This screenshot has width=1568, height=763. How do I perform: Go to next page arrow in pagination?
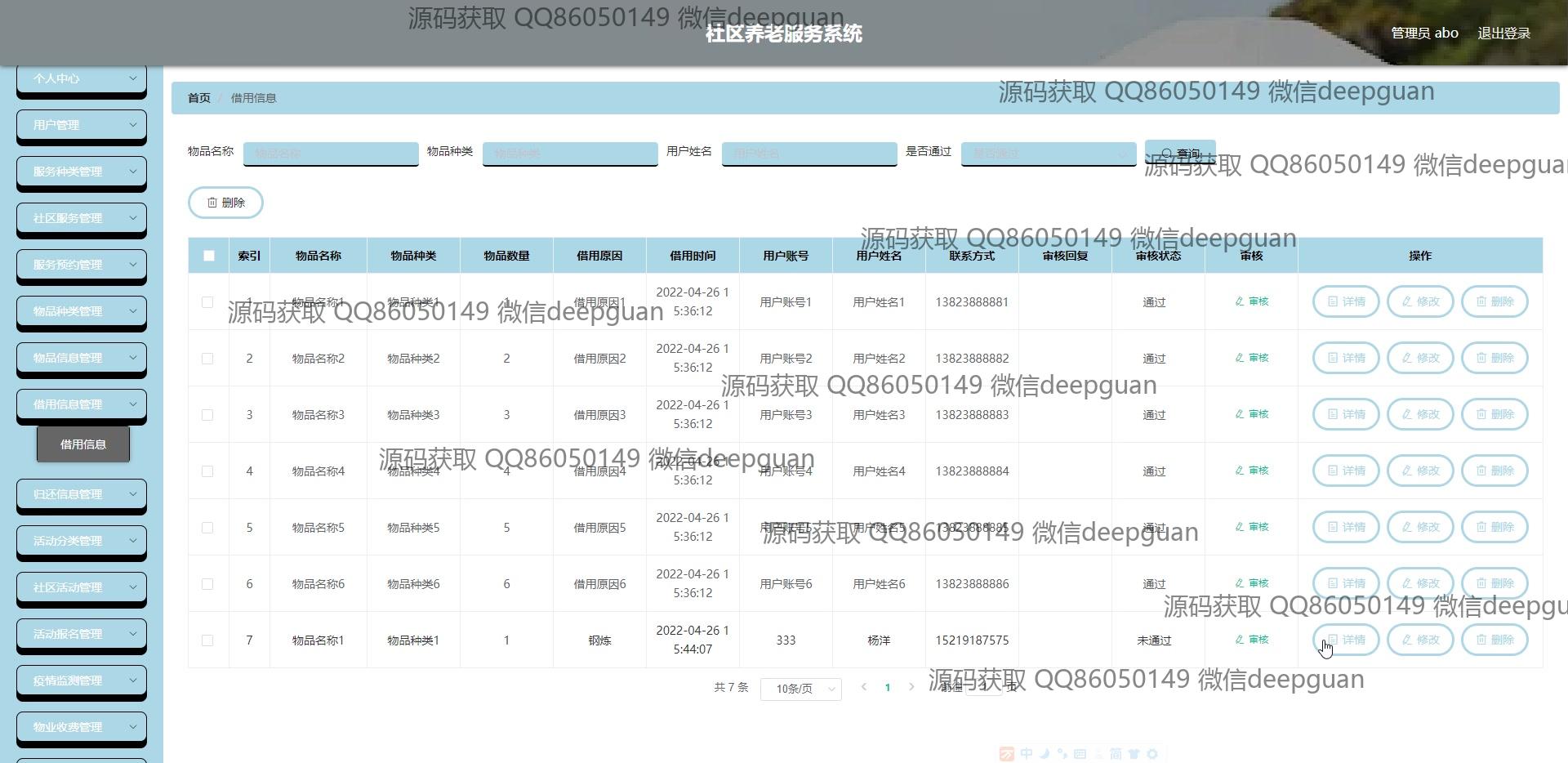(x=911, y=687)
